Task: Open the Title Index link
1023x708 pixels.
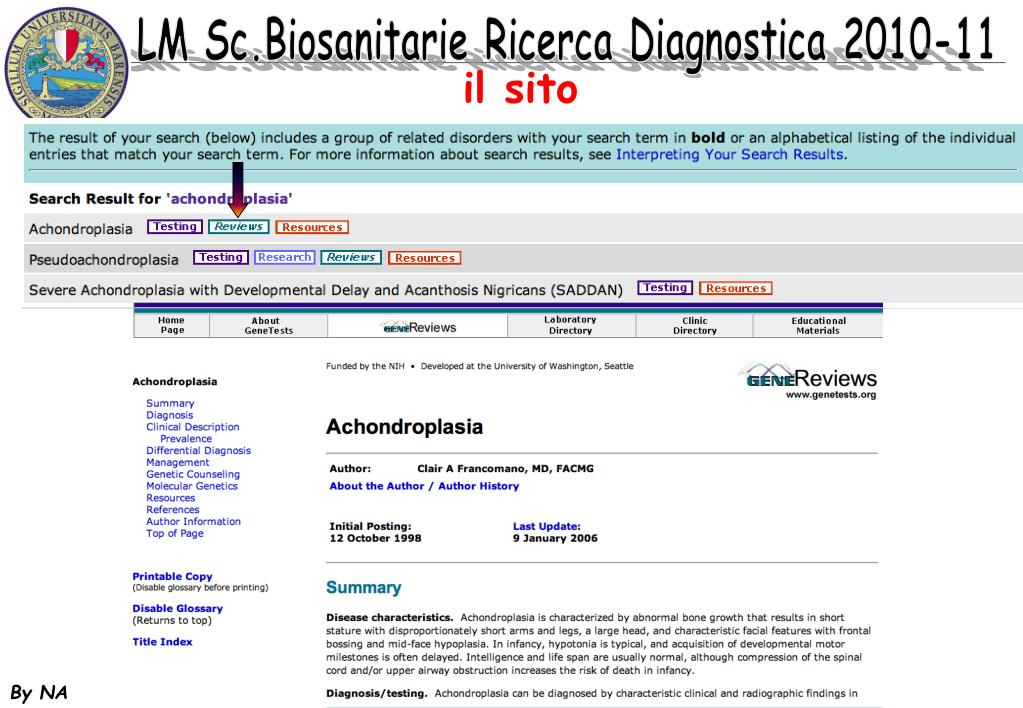Action: 162,641
